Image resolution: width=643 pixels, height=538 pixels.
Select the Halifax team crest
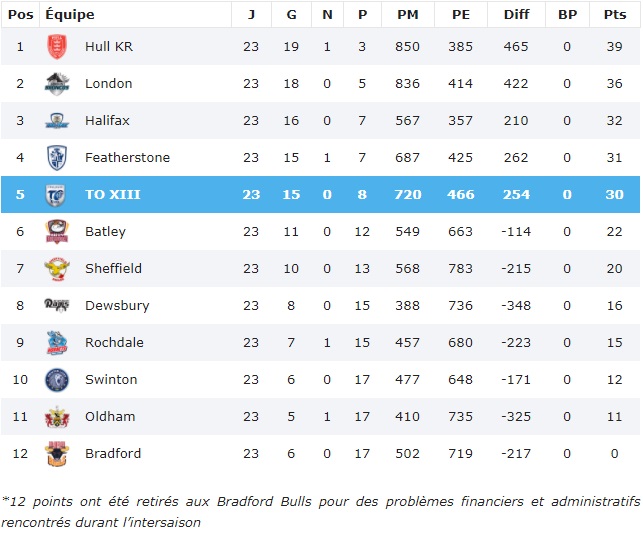(x=57, y=121)
